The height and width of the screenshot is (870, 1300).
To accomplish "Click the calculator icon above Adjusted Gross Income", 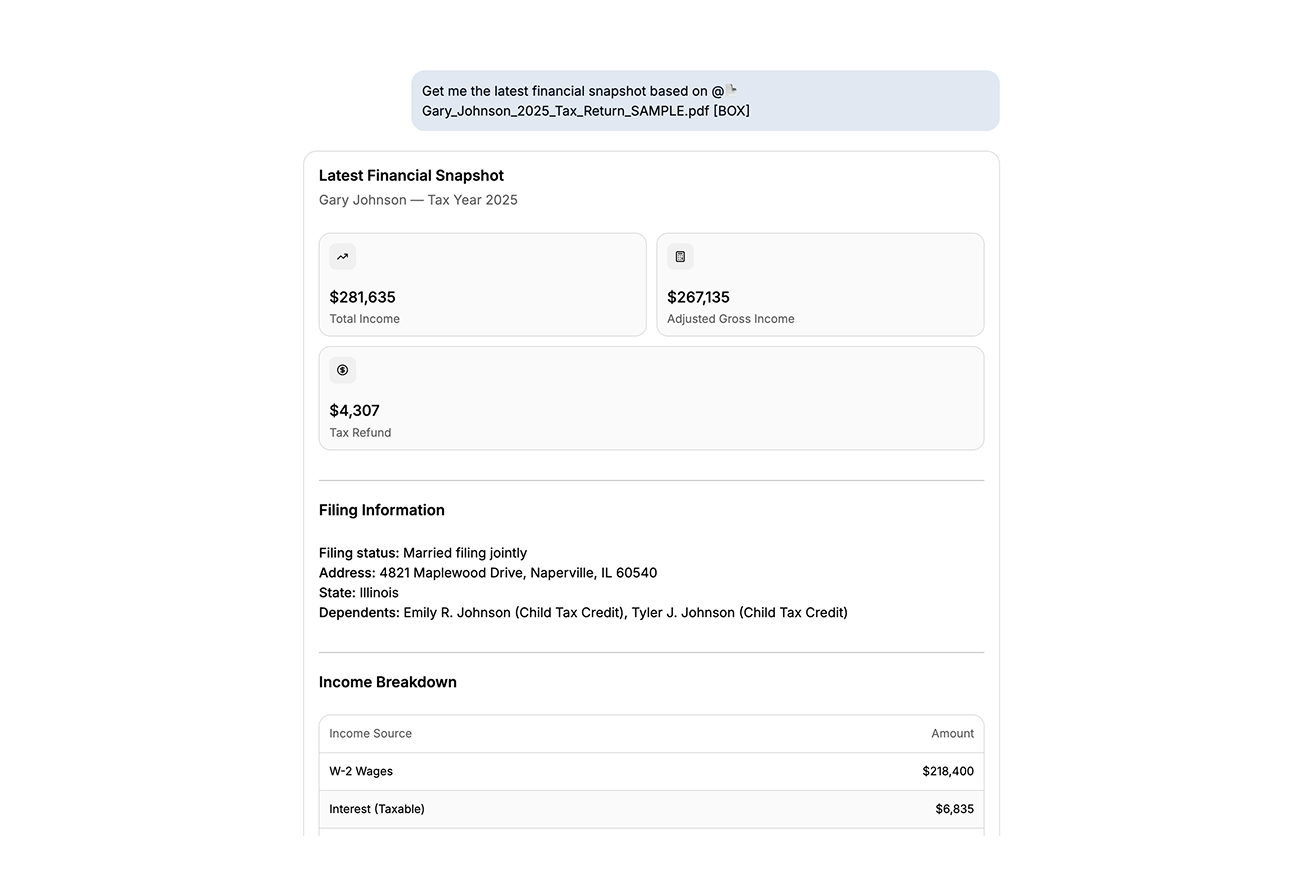I will 680,257.
